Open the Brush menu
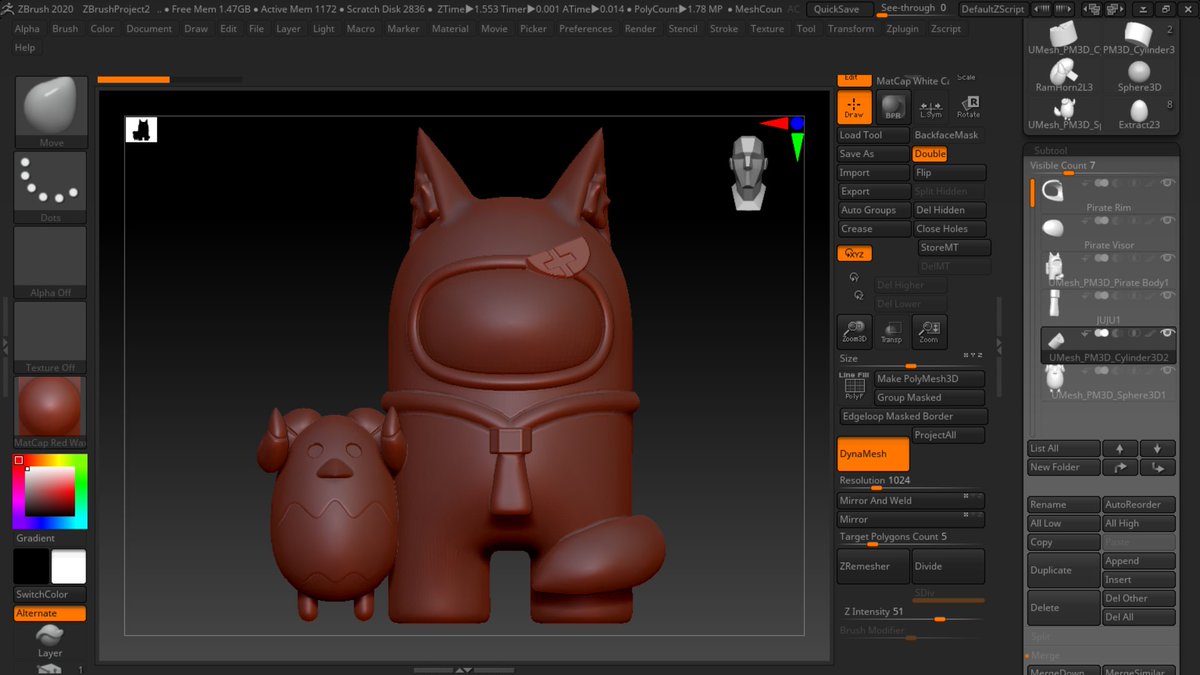The height and width of the screenshot is (675, 1200). 65,29
